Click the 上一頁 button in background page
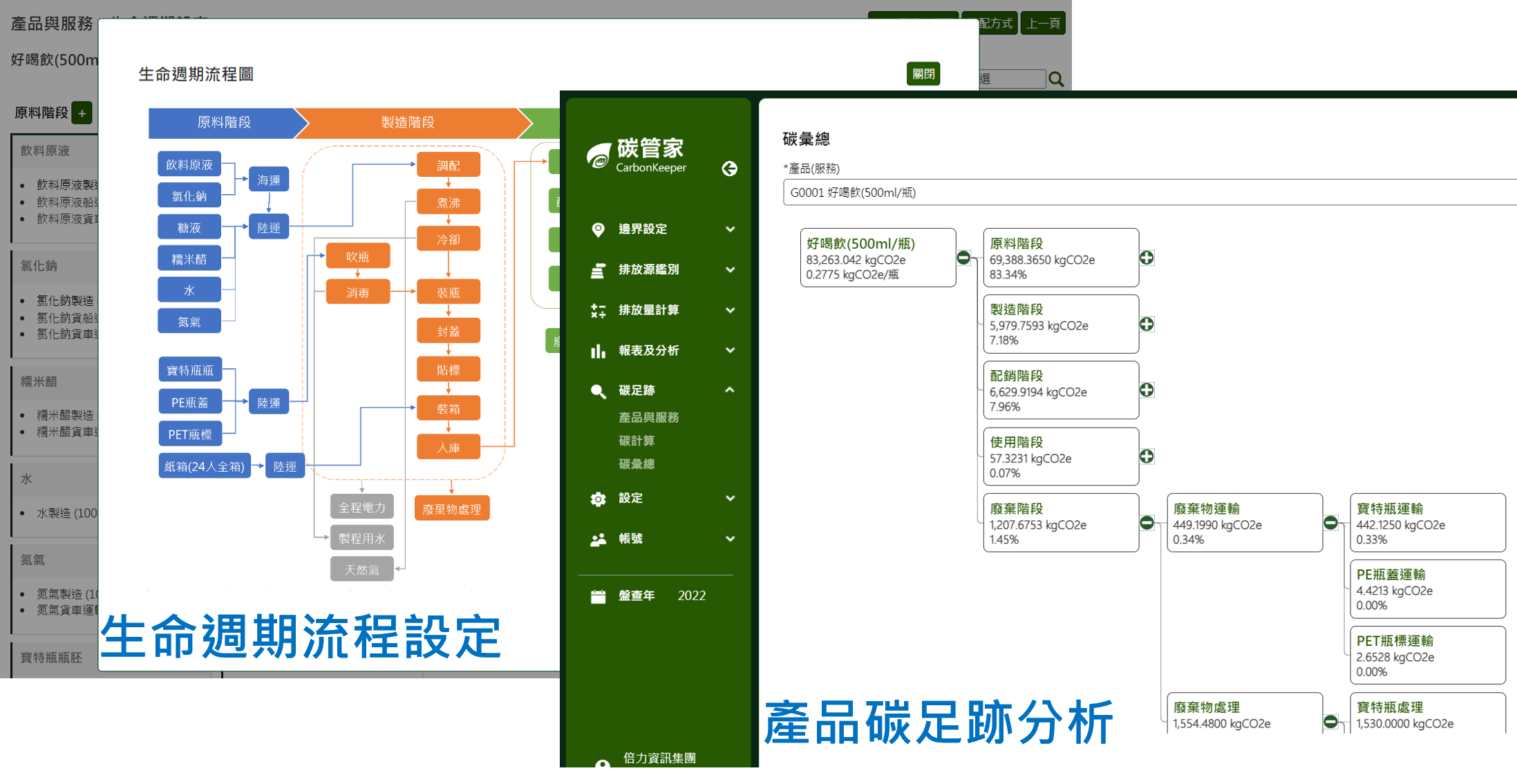The height and width of the screenshot is (784, 1517). 1043,23
